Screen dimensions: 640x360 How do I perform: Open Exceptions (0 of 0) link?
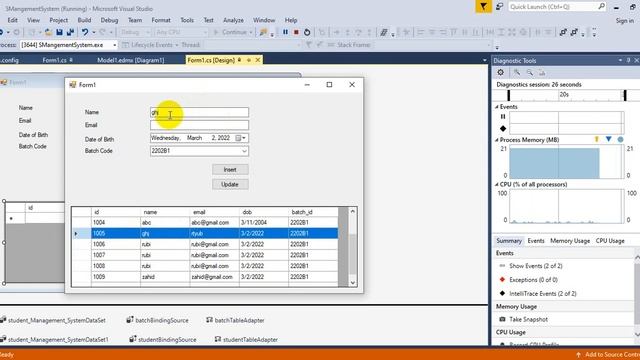click(x=533, y=280)
